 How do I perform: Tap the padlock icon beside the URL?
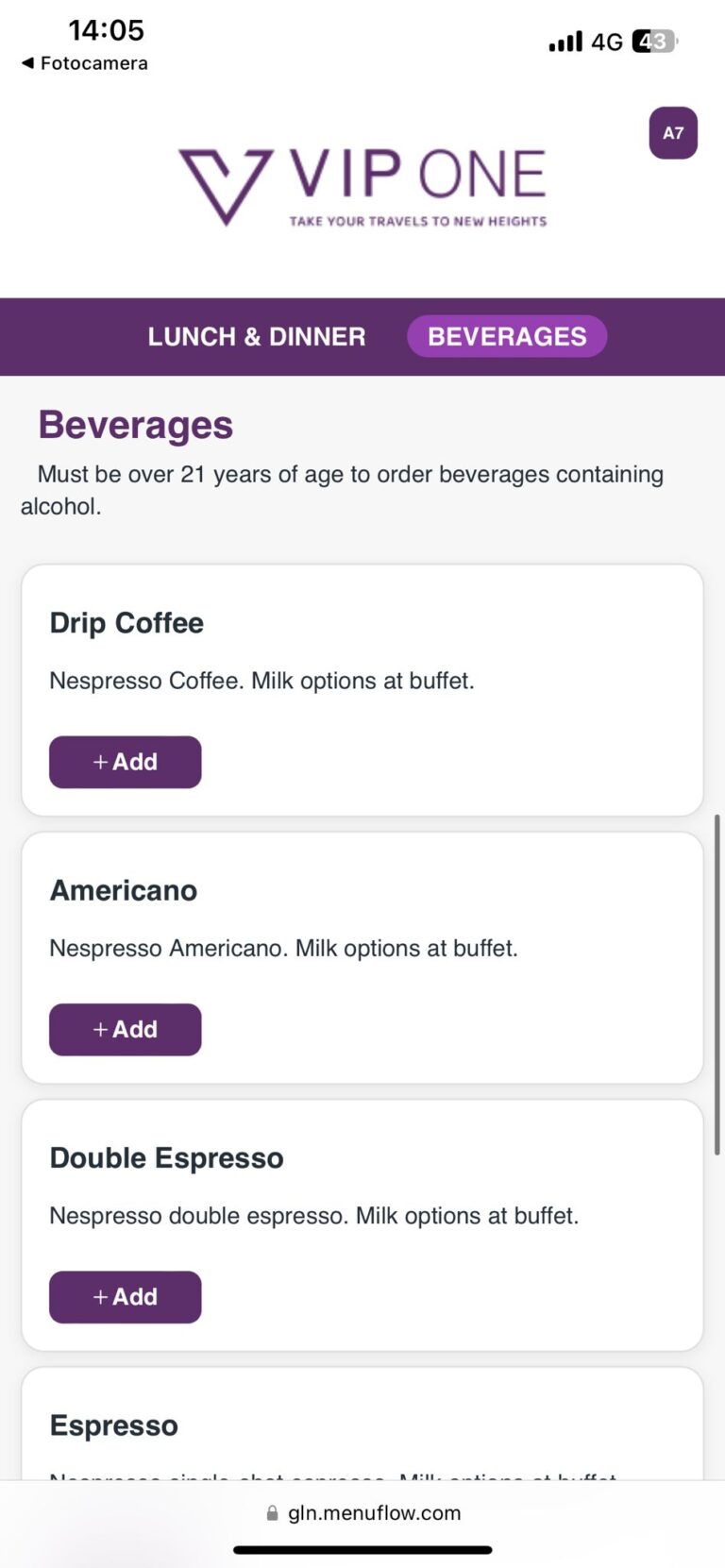[x=272, y=1513]
